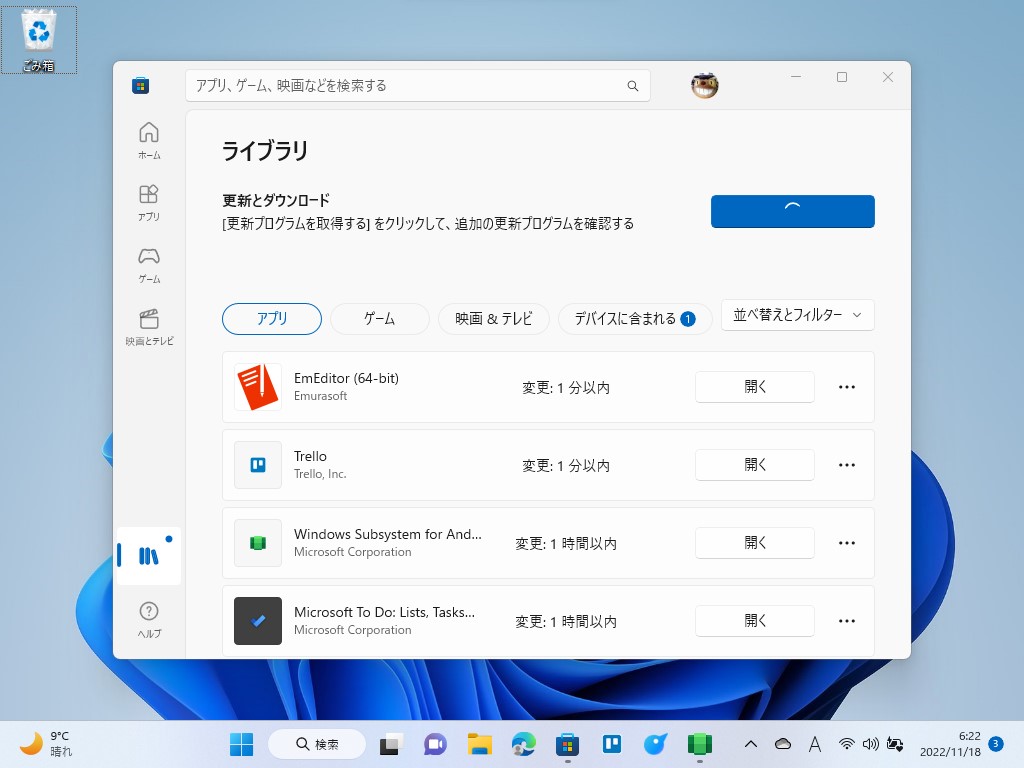Click the search field for apps and games

(418, 86)
